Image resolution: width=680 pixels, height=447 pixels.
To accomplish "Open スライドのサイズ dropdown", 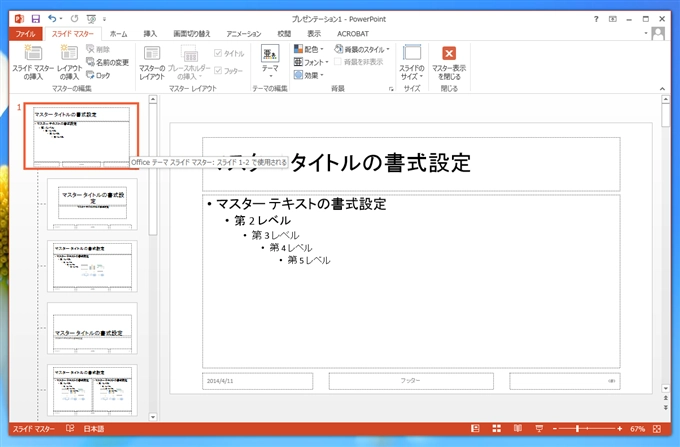I will [412, 62].
